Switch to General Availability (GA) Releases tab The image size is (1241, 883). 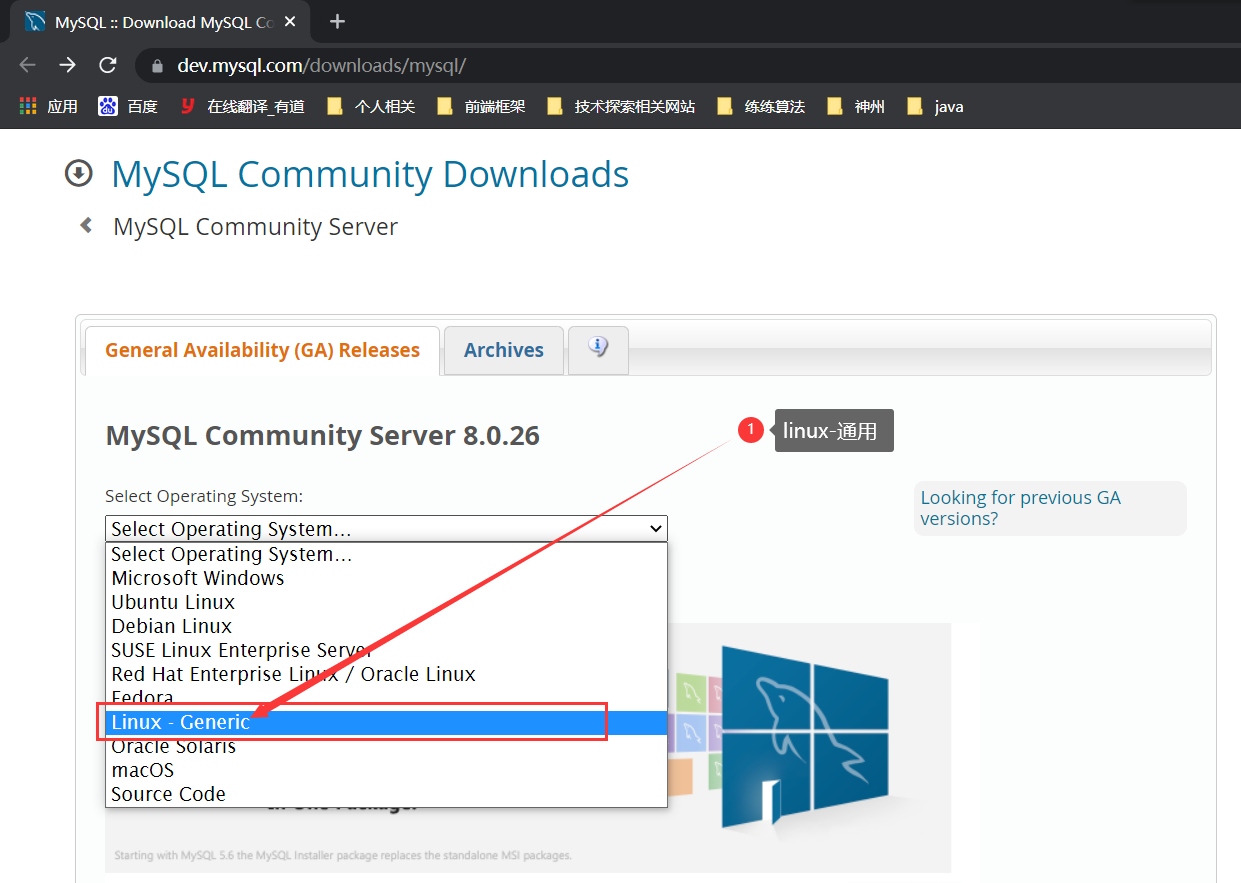pos(262,350)
